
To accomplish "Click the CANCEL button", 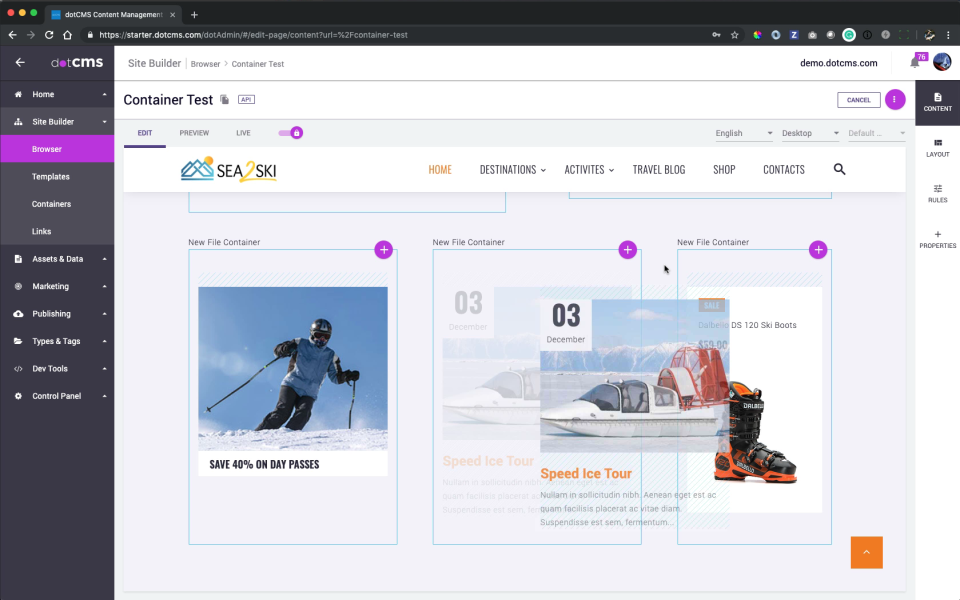I will tap(858, 99).
